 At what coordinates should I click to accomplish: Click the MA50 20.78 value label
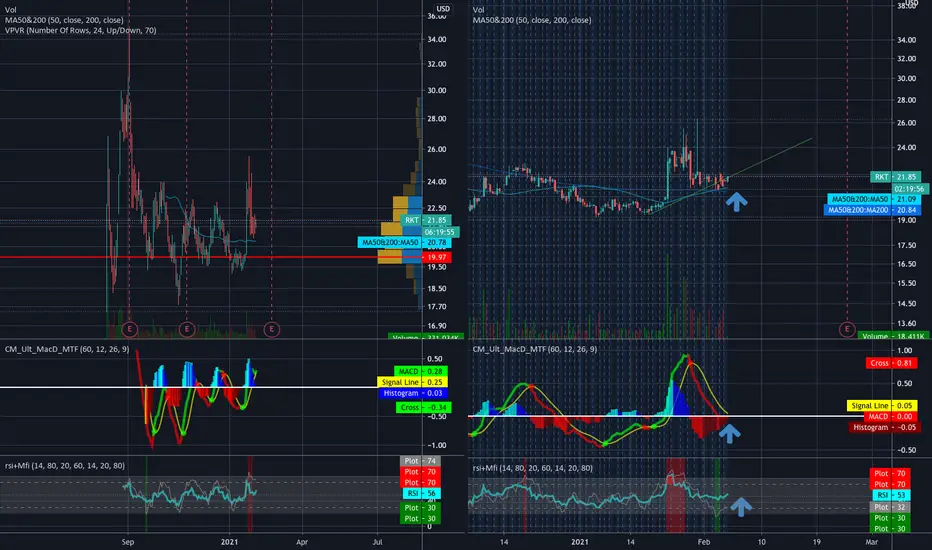pyautogui.click(x=404, y=243)
